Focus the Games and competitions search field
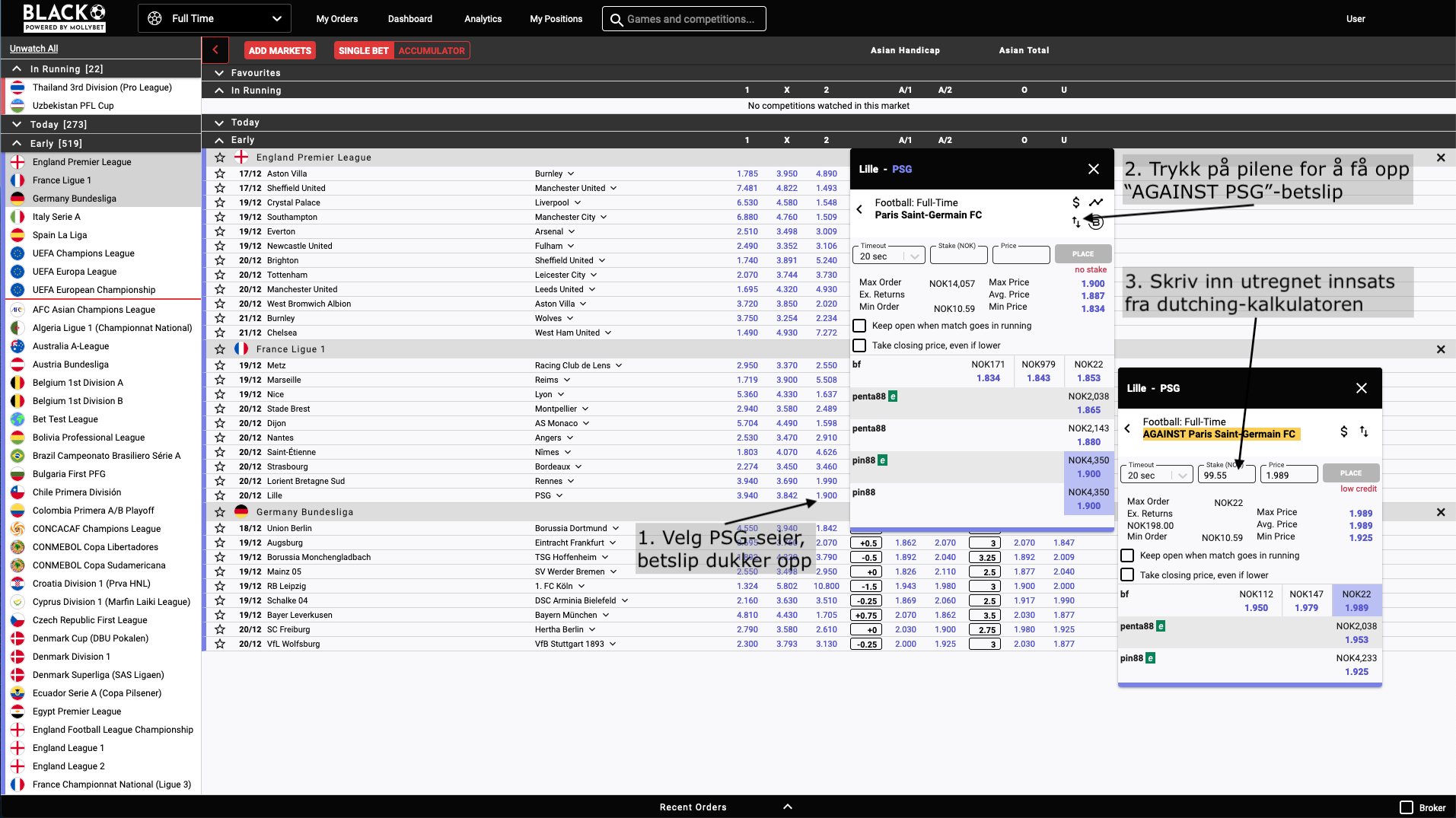 684,19
